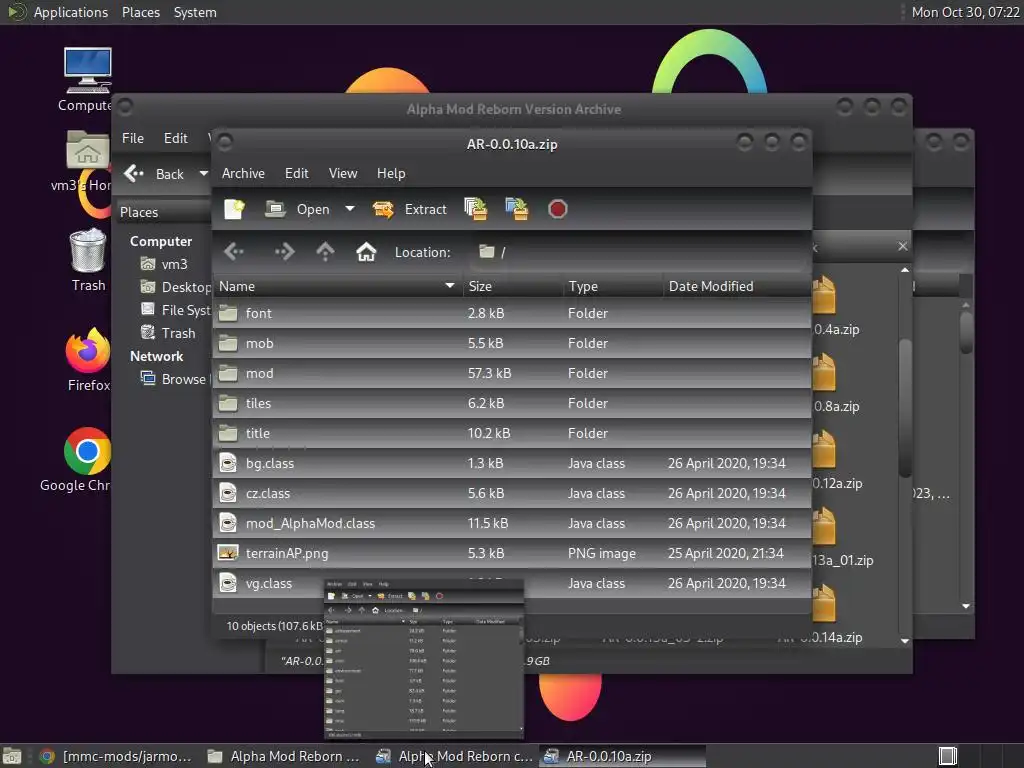The width and height of the screenshot is (1024, 768).
Task: Click the New Archive toolbar icon
Action: (234, 210)
